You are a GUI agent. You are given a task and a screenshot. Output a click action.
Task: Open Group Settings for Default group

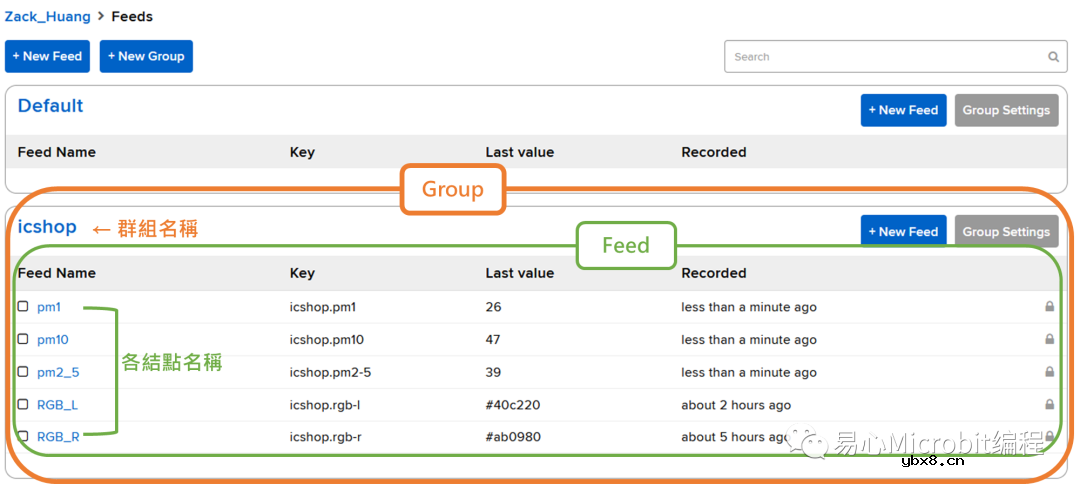click(x=1005, y=110)
